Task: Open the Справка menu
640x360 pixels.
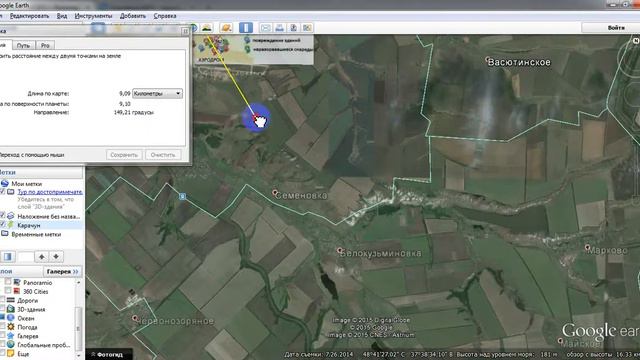Action: 165,16
